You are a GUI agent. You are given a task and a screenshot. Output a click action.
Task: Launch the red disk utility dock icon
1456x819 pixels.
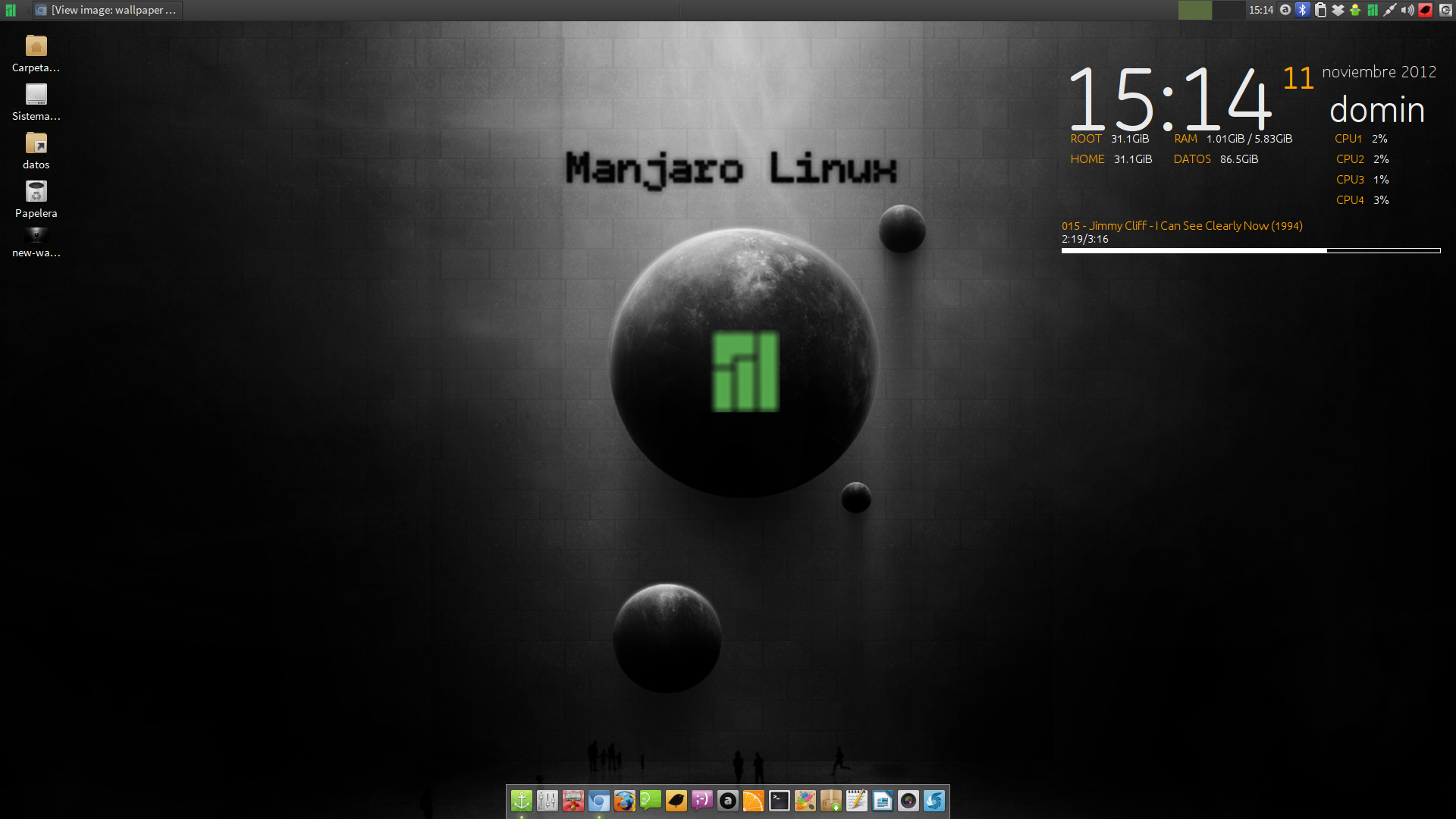click(573, 801)
